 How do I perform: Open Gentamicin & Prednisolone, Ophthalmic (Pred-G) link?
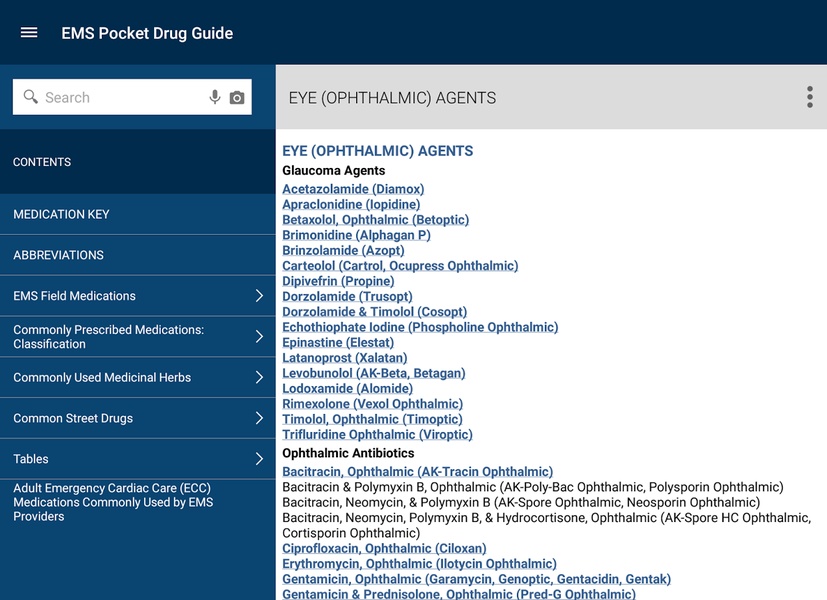[x=459, y=594]
